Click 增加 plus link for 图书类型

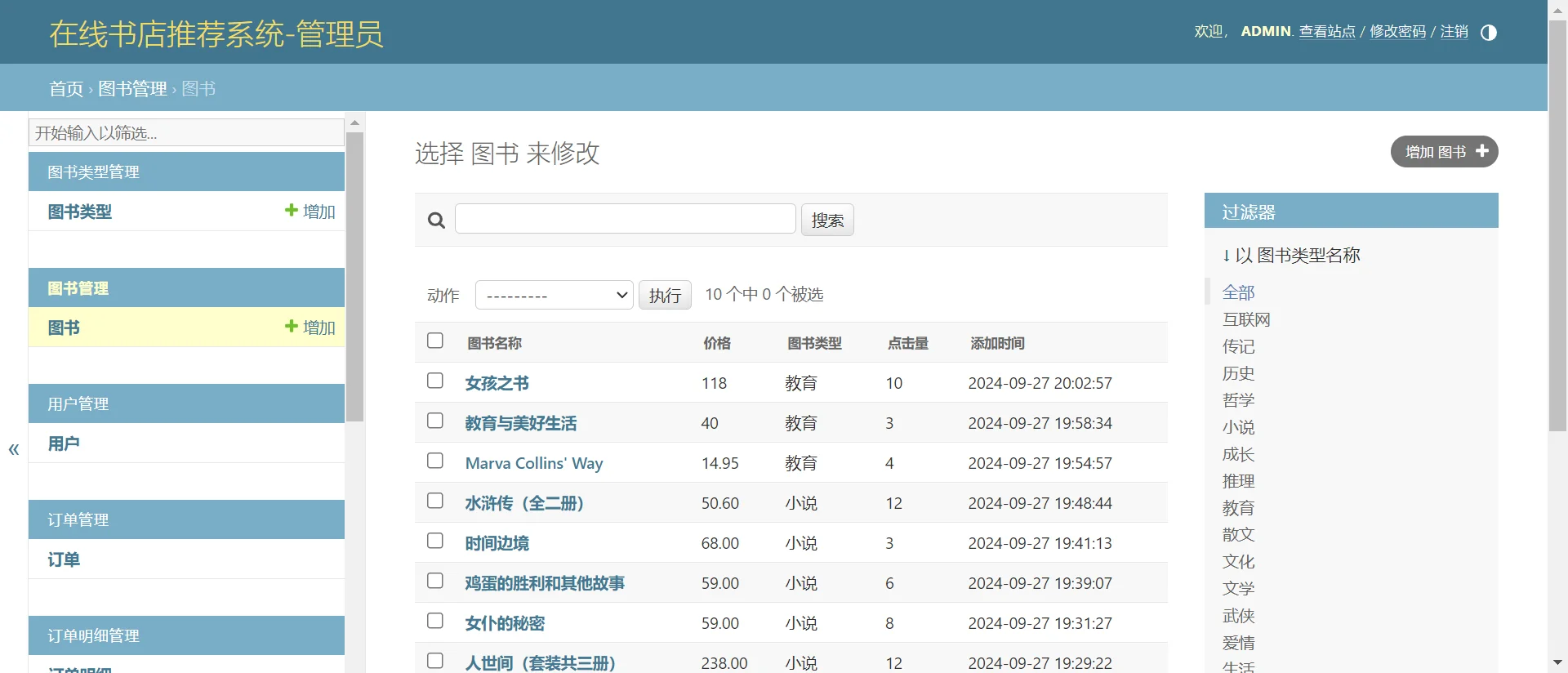coord(310,212)
